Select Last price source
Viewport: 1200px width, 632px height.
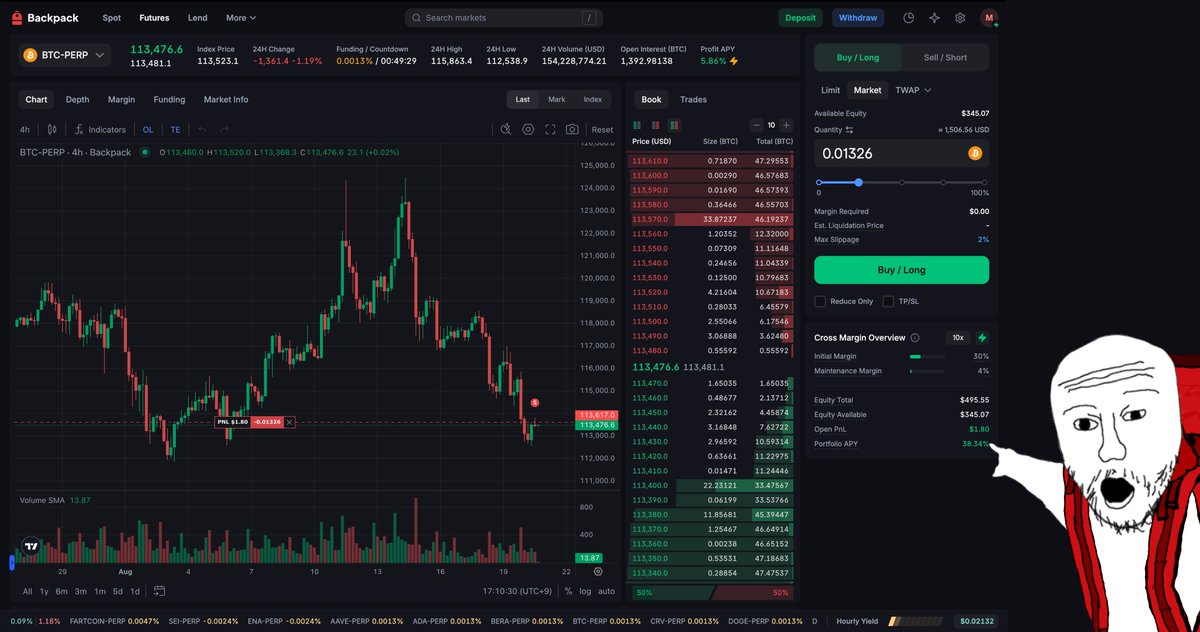point(523,99)
